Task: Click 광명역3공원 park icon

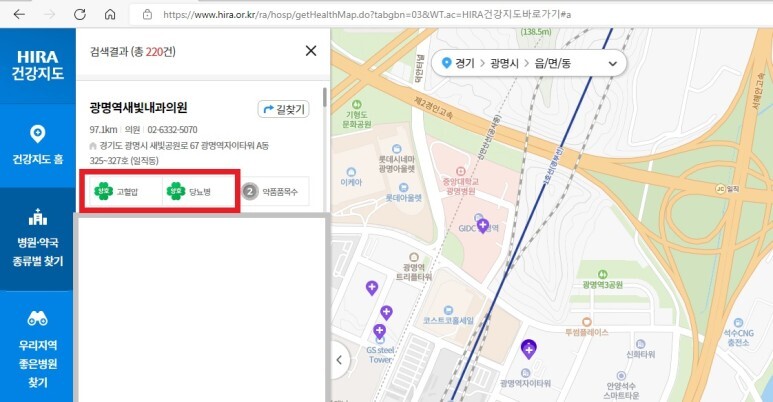Action: pos(602,274)
